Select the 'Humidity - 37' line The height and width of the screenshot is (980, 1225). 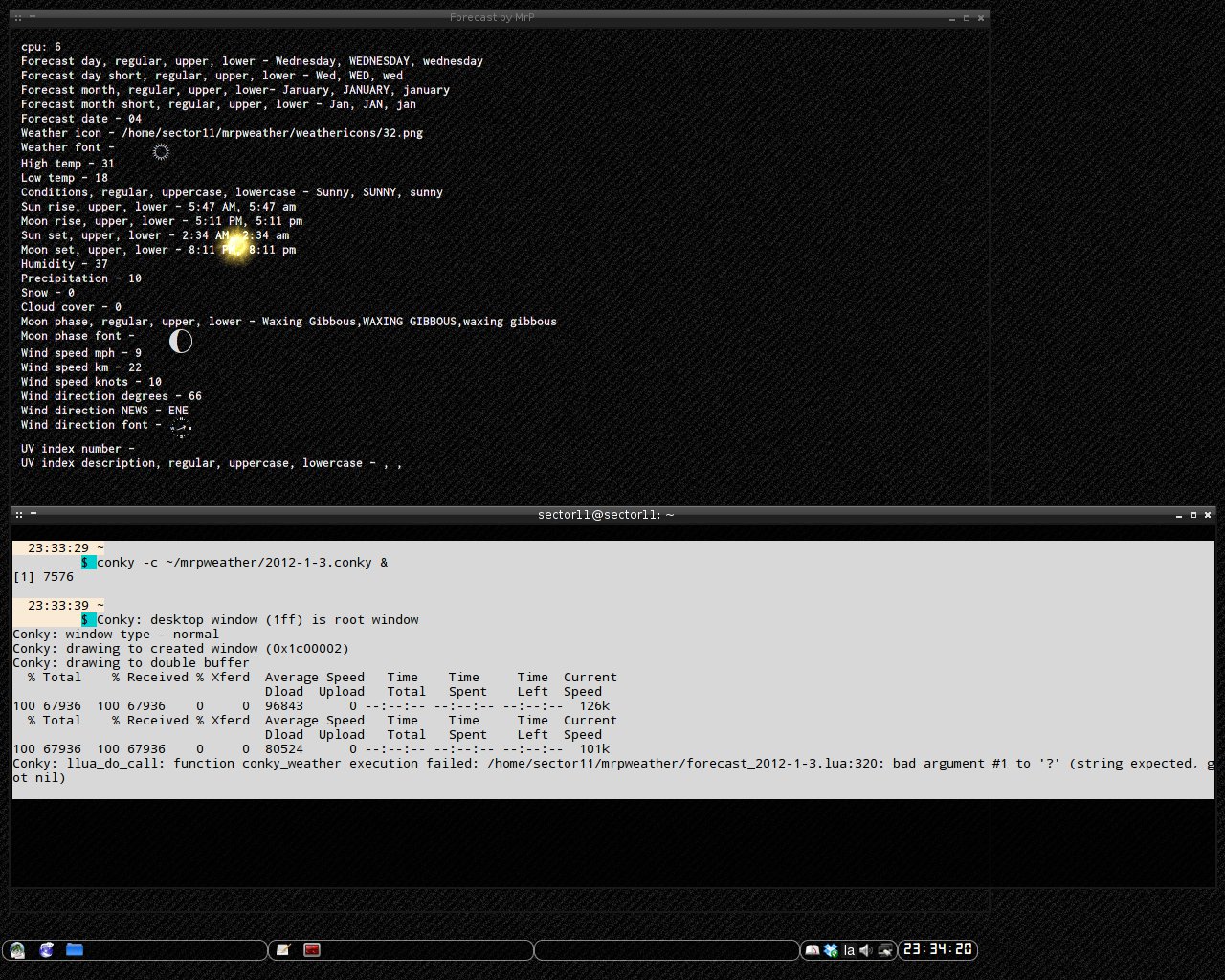[x=64, y=264]
